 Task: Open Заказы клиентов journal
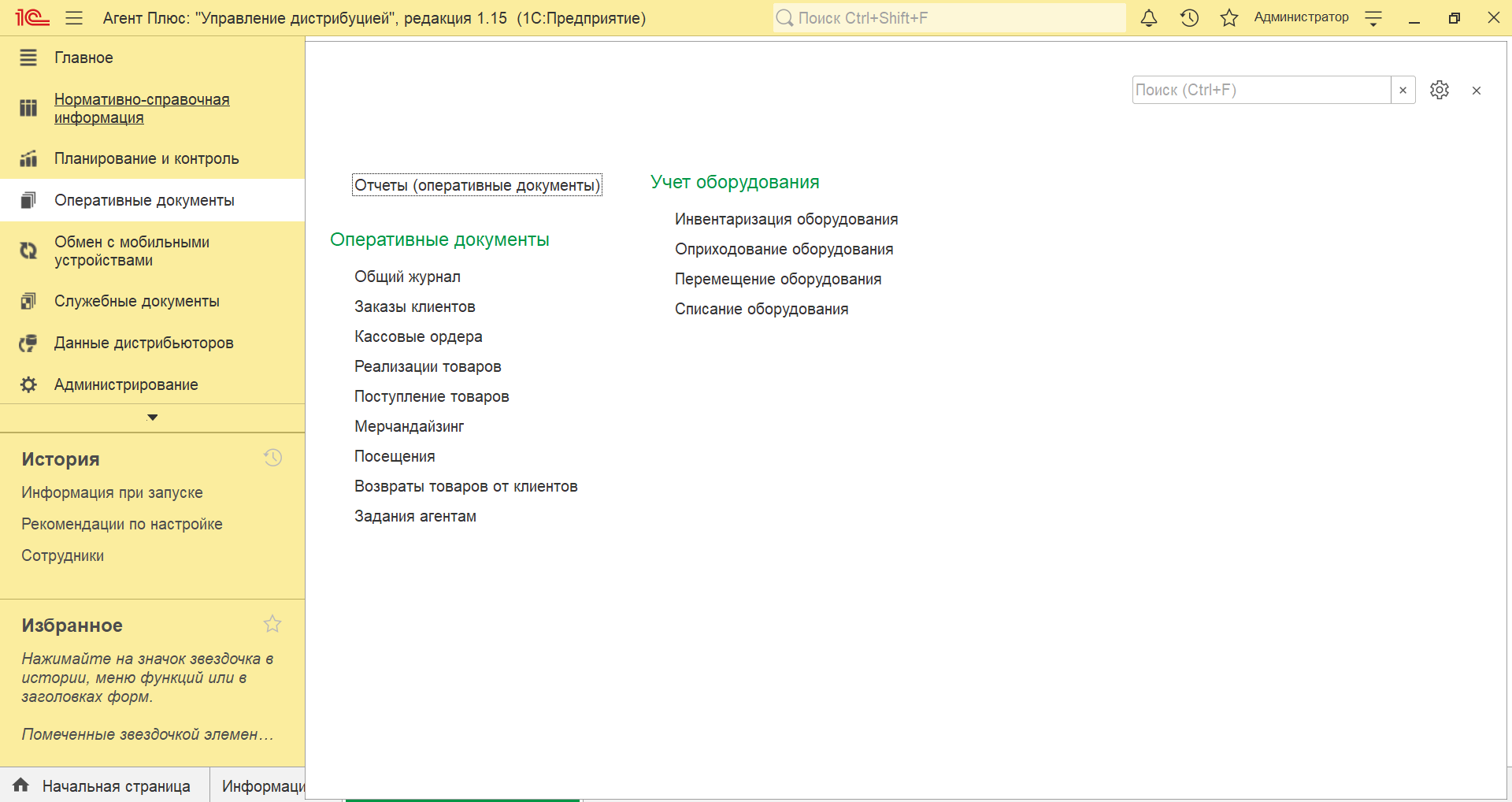[414, 306]
